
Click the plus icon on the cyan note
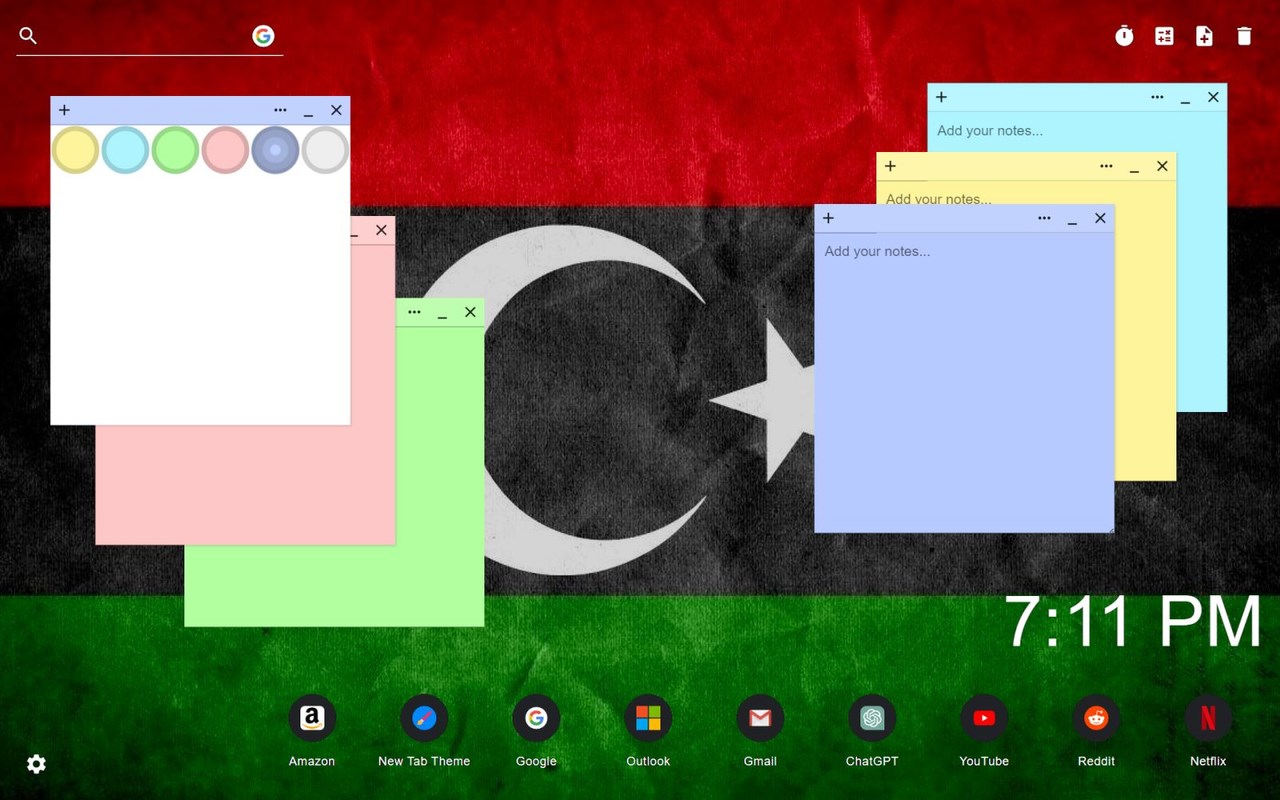click(941, 97)
